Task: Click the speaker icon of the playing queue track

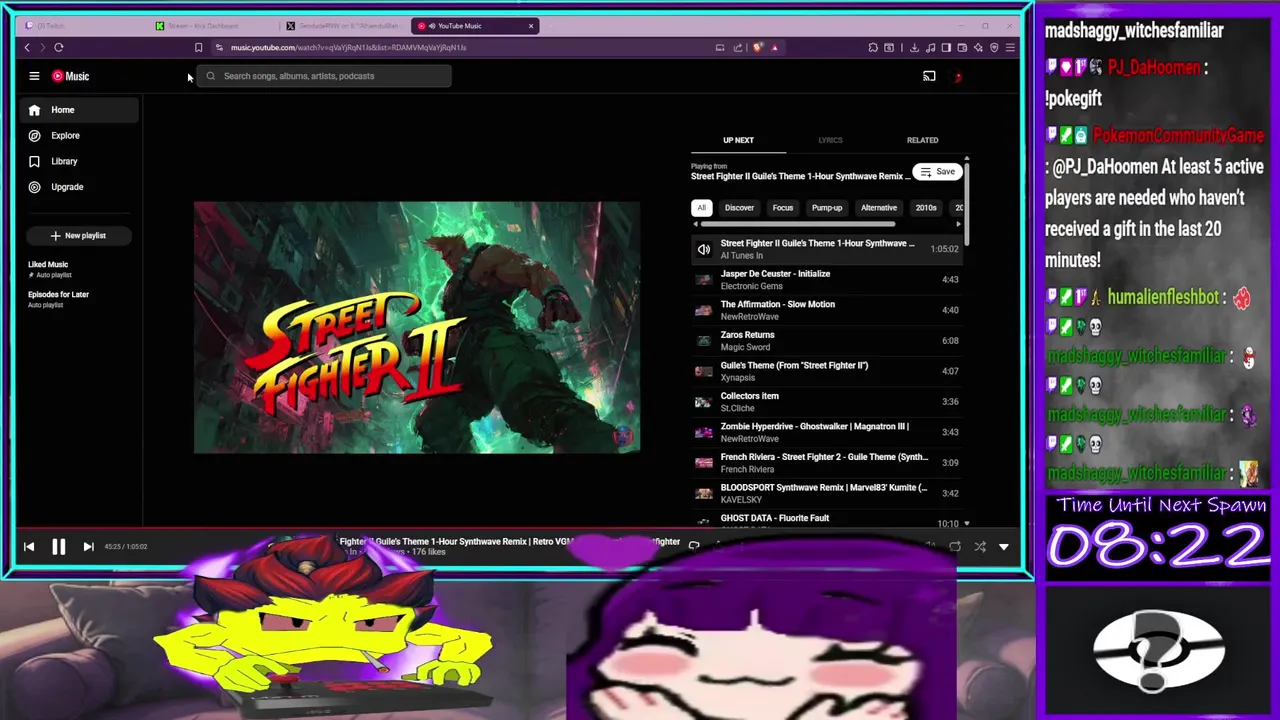Action: click(x=704, y=249)
